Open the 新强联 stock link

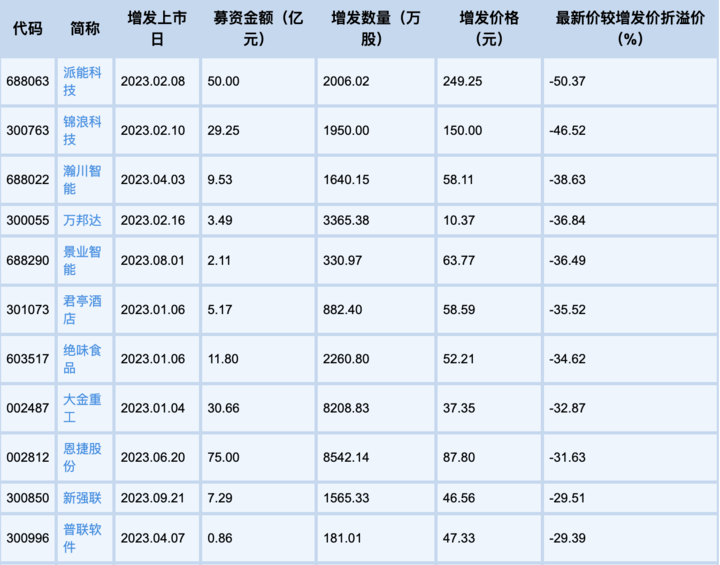(82, 498)
